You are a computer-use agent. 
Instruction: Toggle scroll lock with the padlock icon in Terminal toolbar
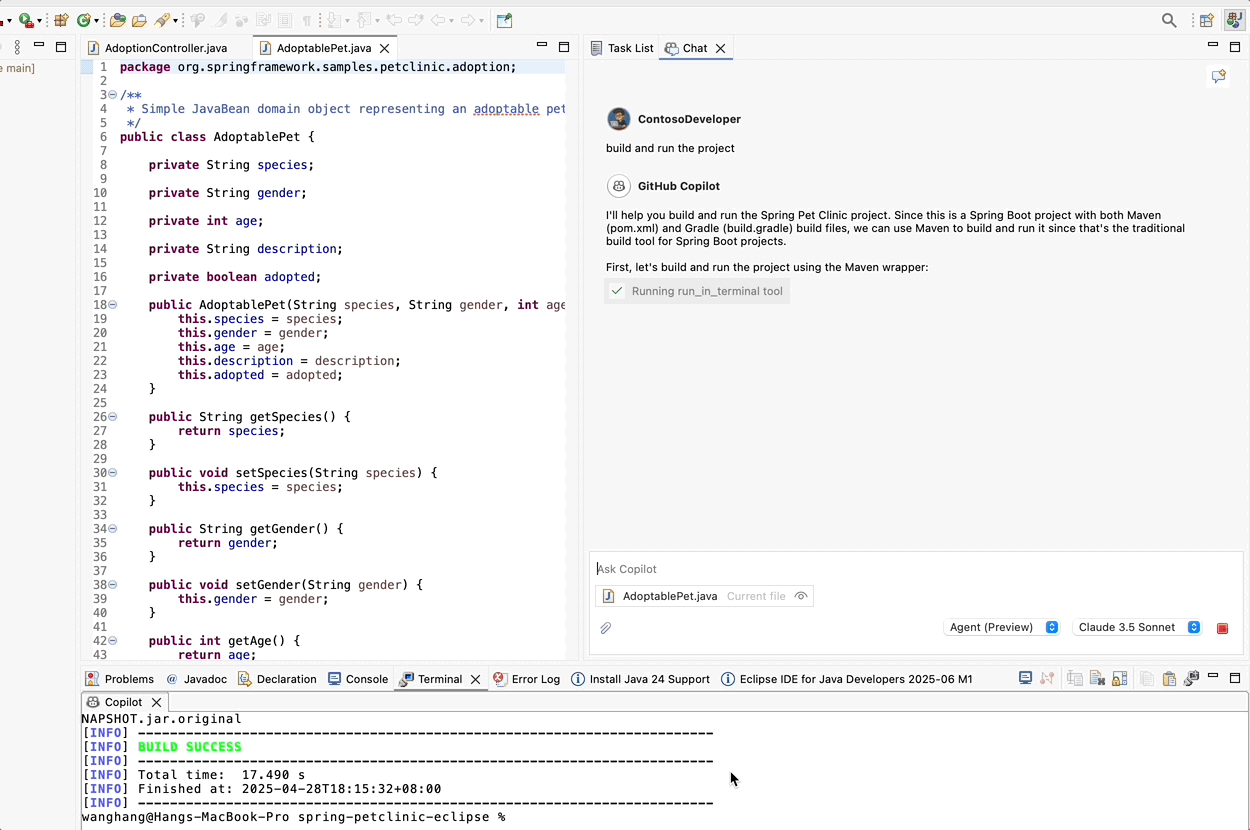pyautogui.click(x=1120, y=678)
